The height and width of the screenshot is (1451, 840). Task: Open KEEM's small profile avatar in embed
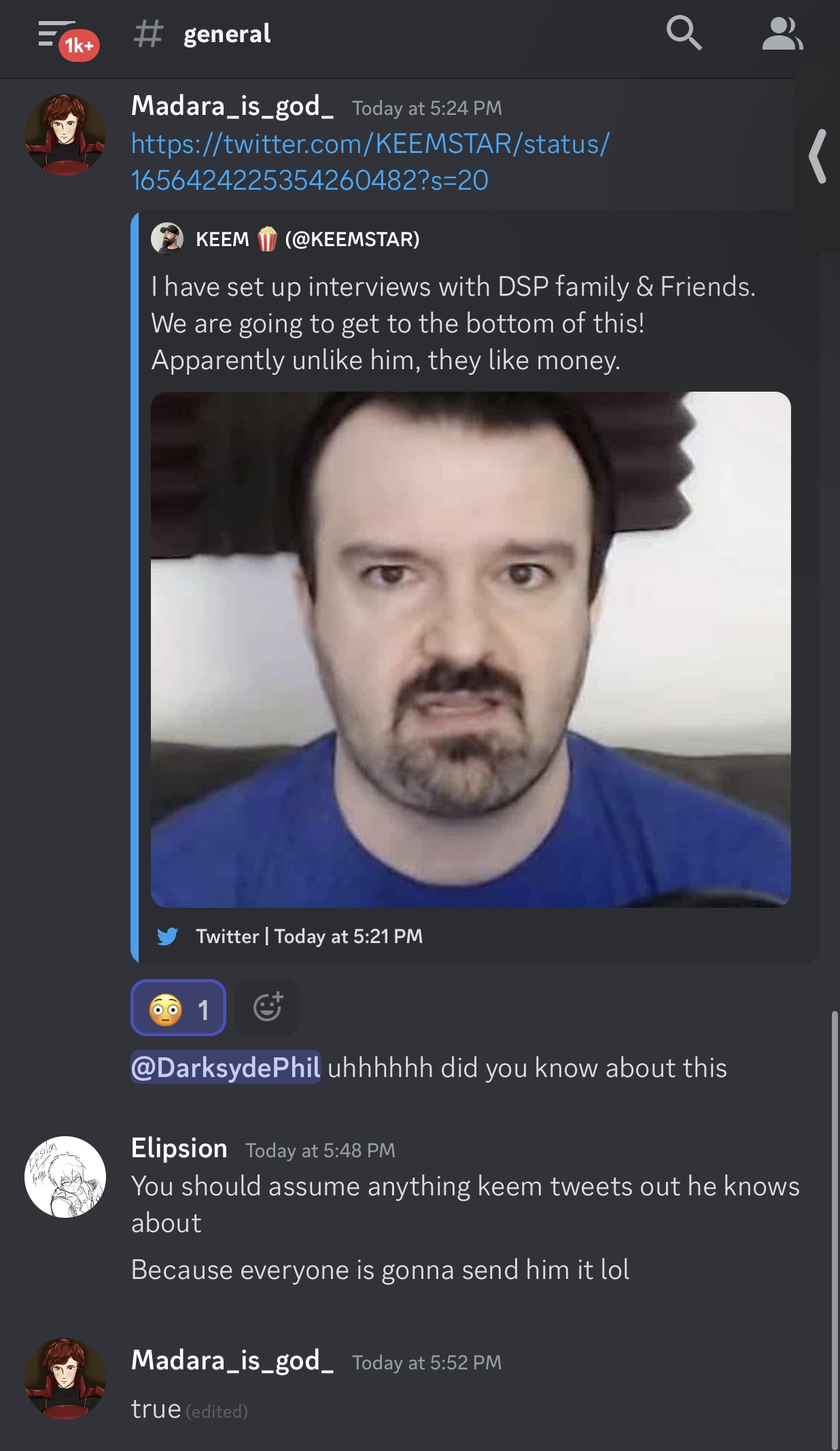click(167, 239)
